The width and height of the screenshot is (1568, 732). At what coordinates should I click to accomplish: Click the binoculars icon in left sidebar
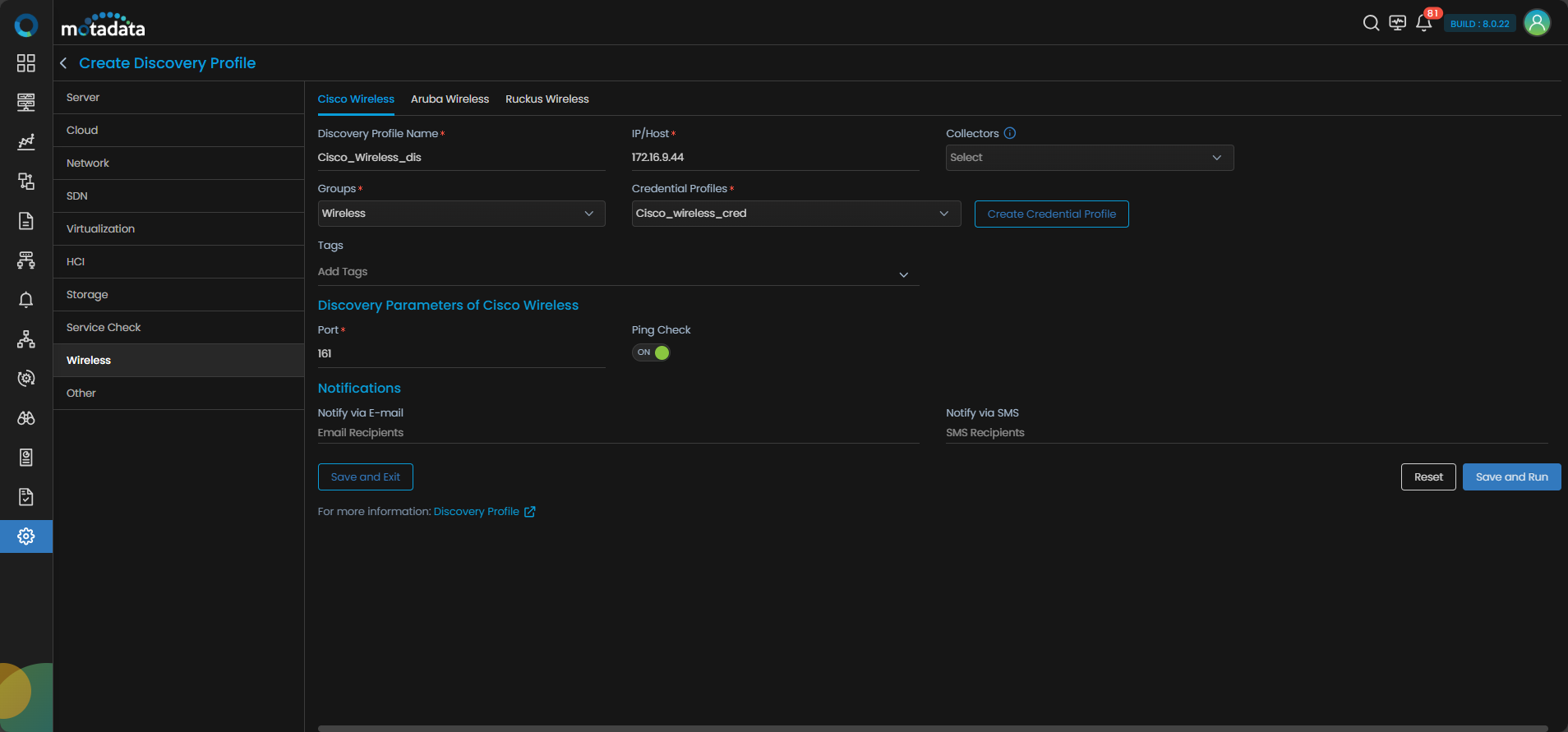coord(26,418)
